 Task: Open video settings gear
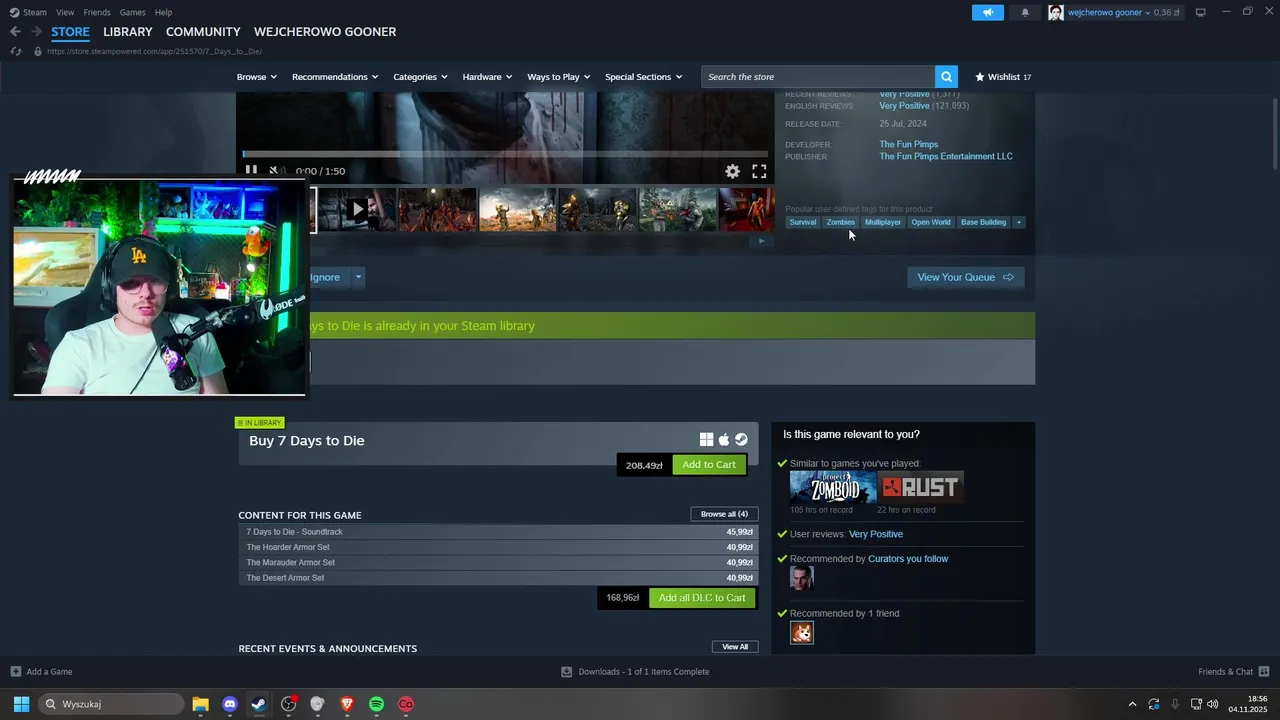click(x=733, y=171)
